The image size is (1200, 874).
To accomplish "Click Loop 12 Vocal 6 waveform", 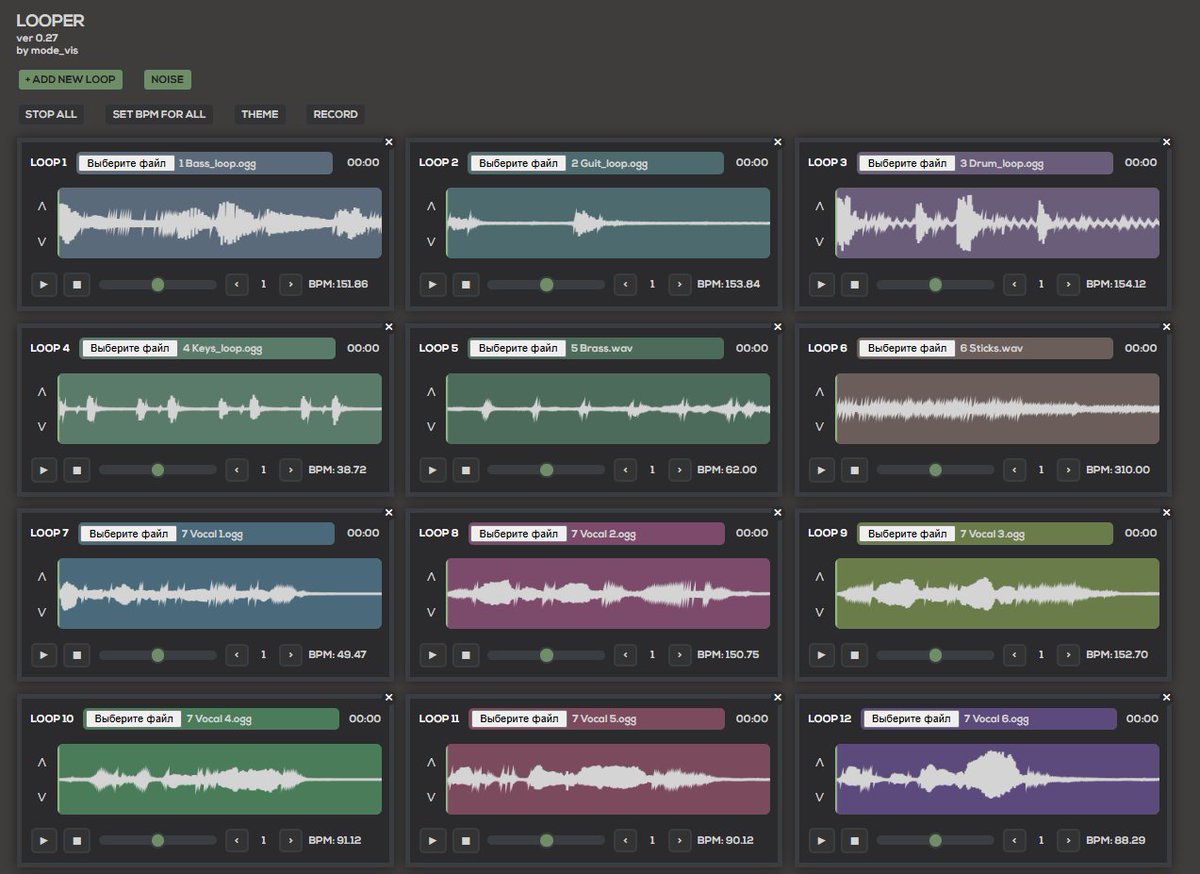I will coord(997,779).
